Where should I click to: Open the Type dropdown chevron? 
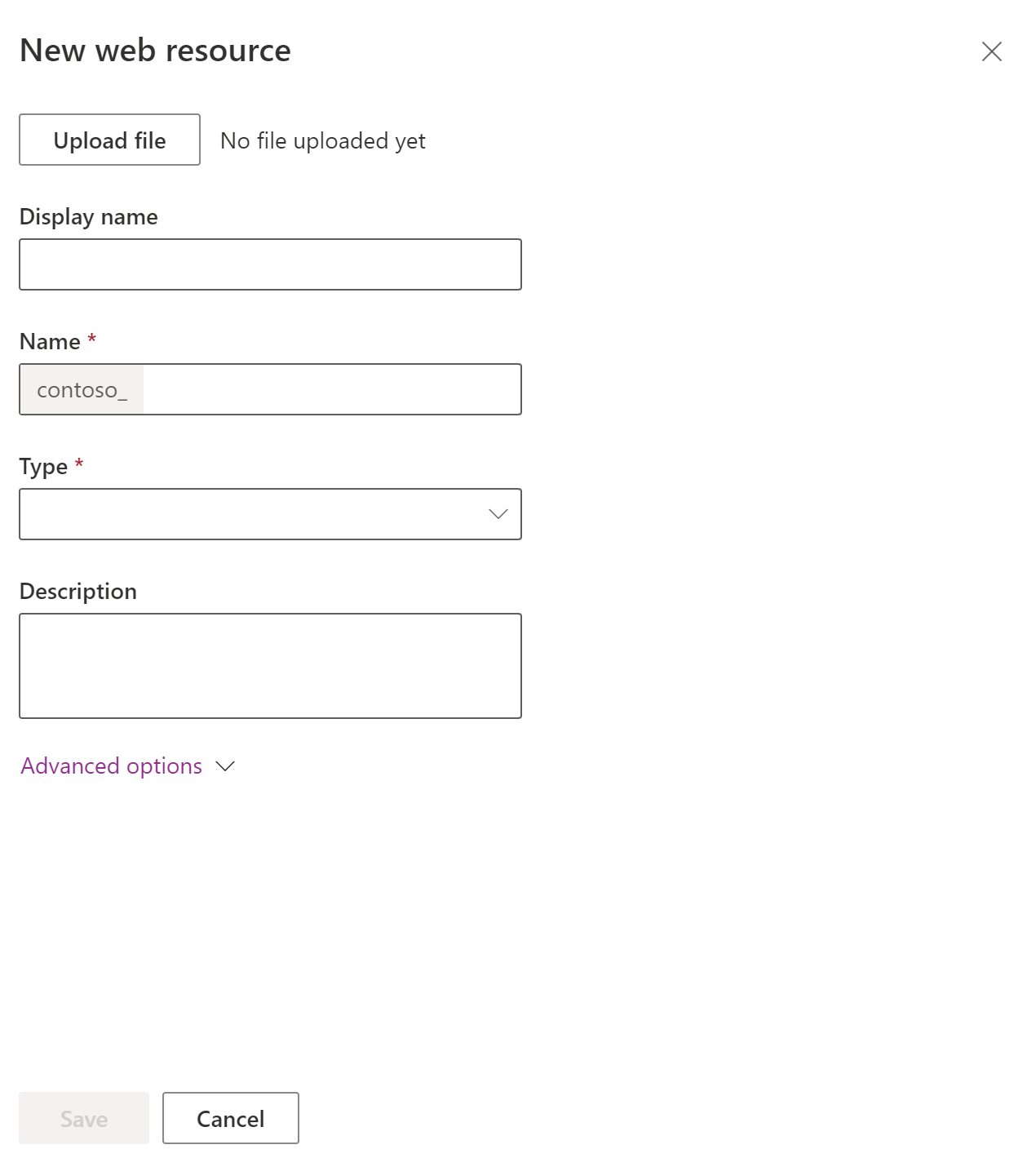coord(499,513)
